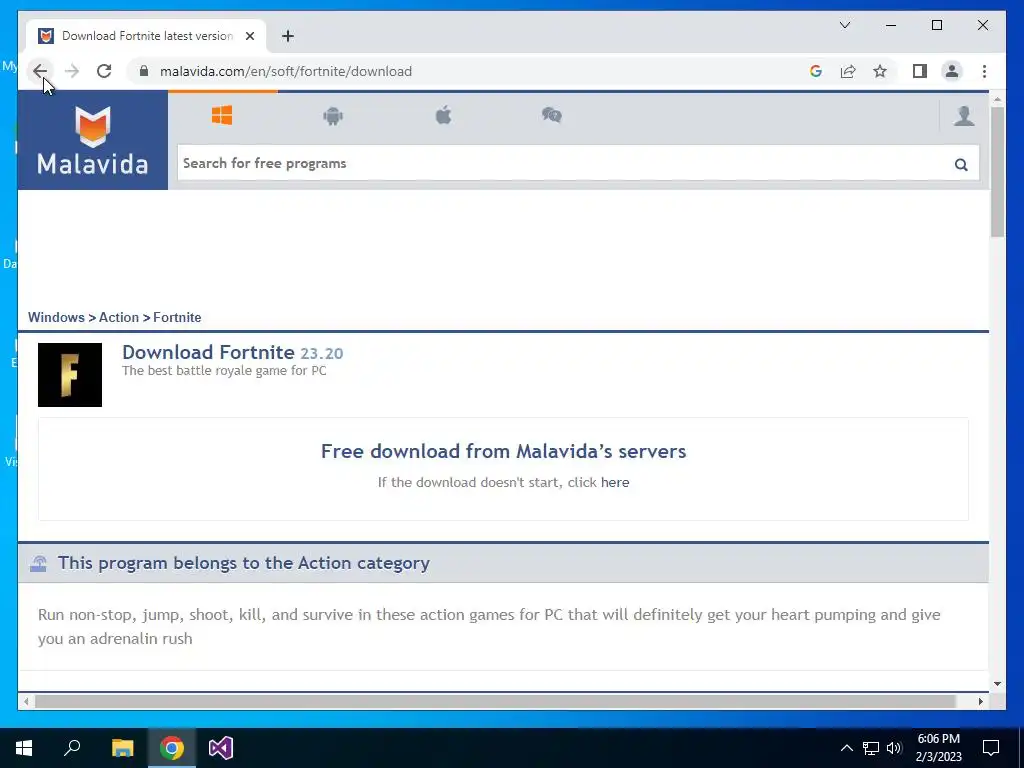Open taskbar search magnifier
1024x768 pixels.
[72, 748]
